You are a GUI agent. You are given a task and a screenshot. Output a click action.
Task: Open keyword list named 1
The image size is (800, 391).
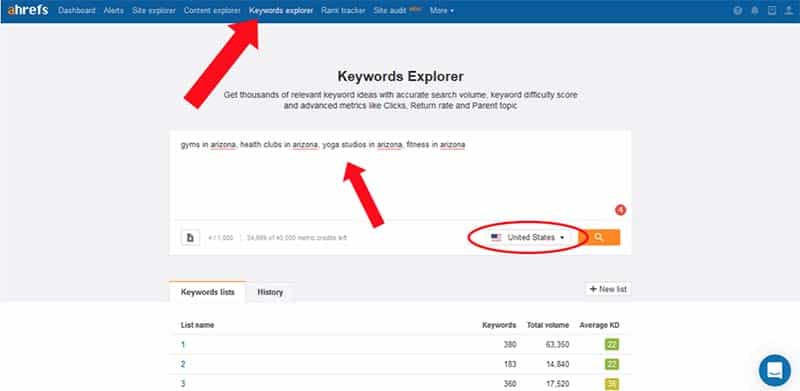183,345
